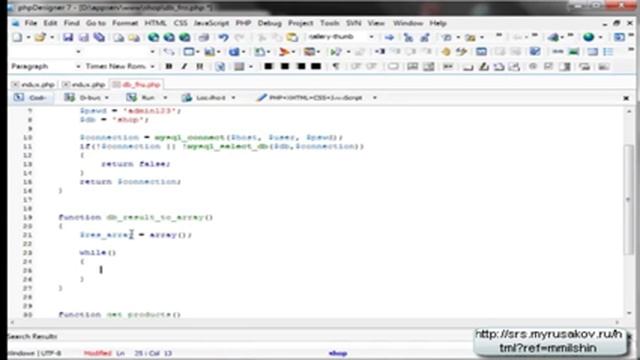Click the Code view button
Screen dimensions: 640x360
pyautogui.click(x=30, y=98)
